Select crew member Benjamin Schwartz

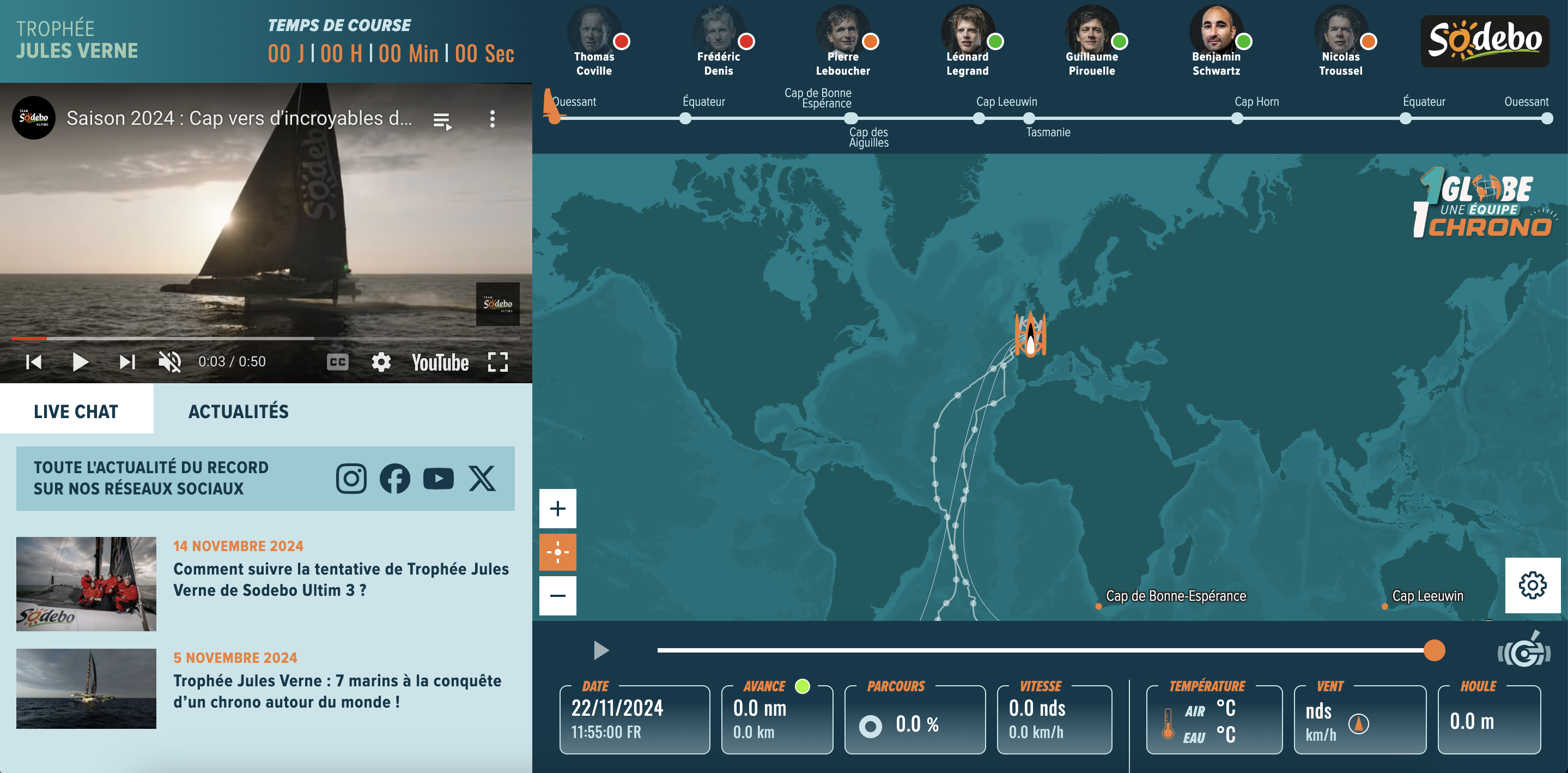(x=1216, y=40)
